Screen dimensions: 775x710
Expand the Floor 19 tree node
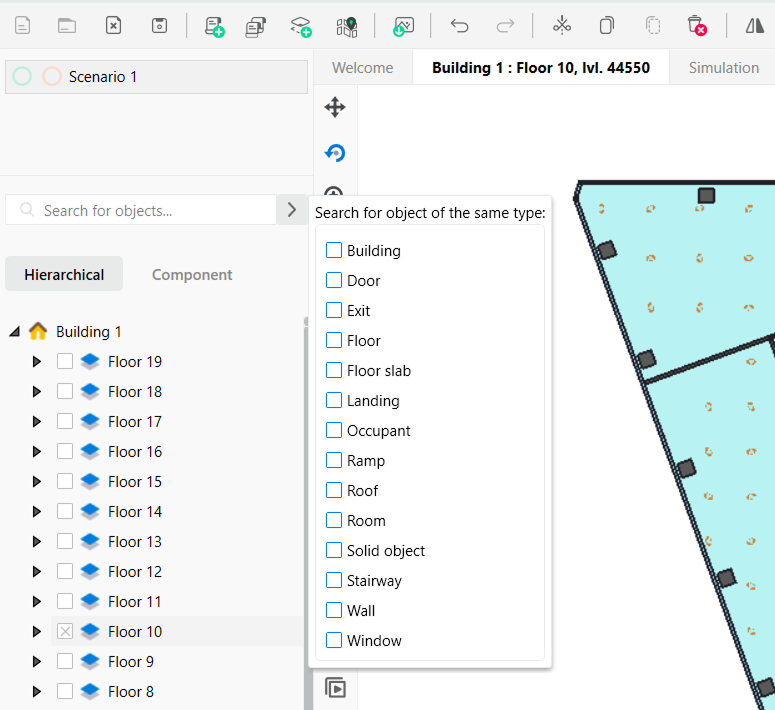[37, 361]
